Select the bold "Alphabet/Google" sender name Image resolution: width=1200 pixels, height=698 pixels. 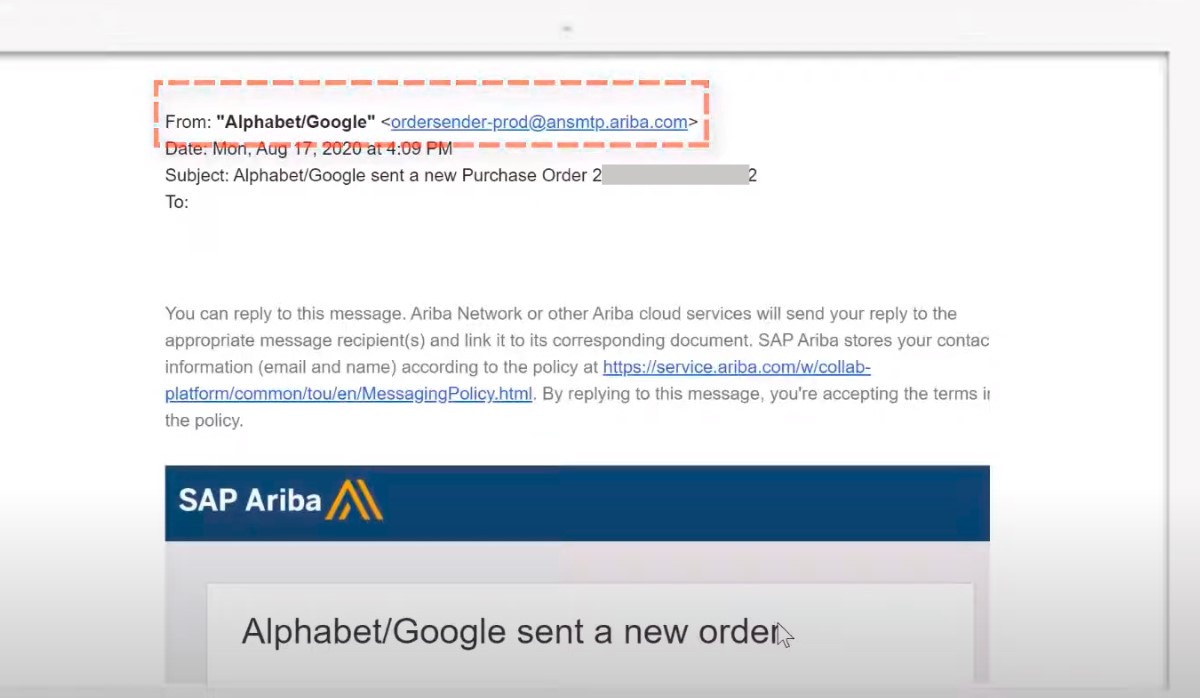[296, 122]
